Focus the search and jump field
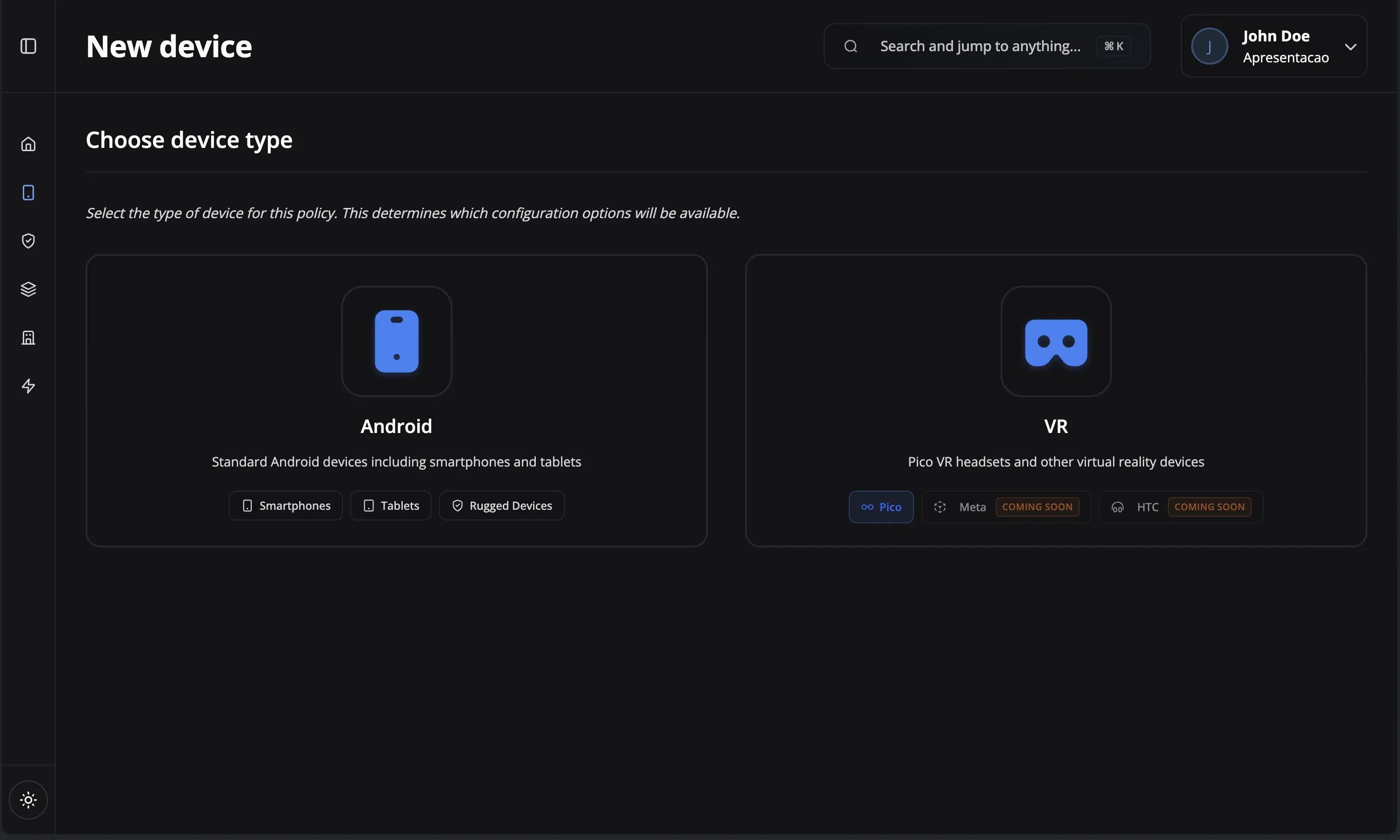The image size is (1400, 840). coord(980,46)
